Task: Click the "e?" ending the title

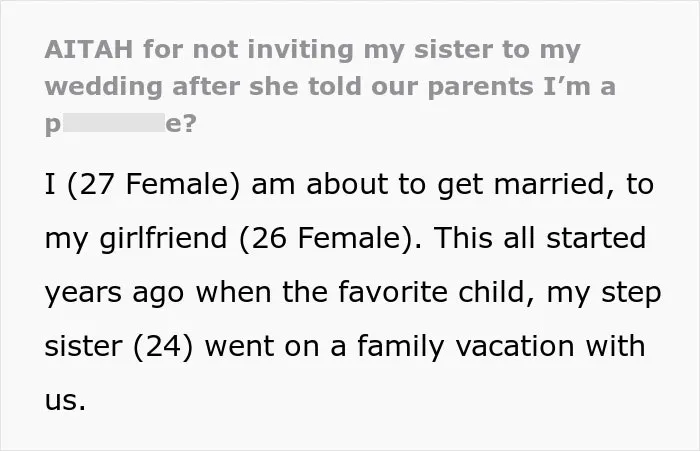Action: pos(181,124)
